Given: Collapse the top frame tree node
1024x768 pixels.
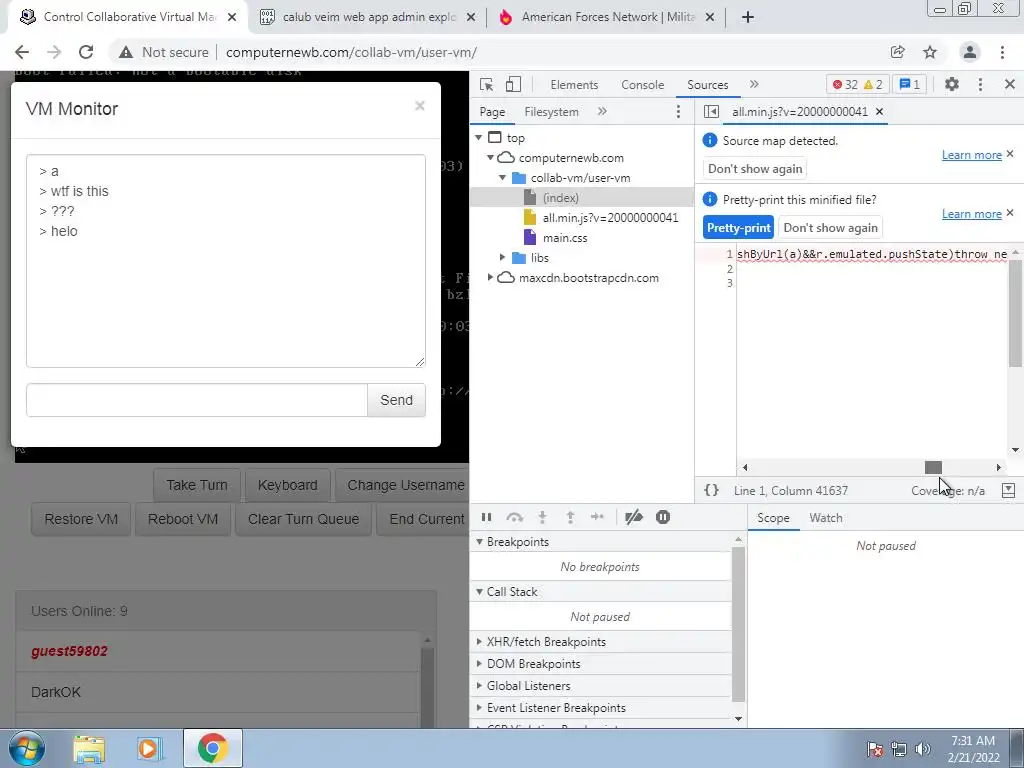Looking at the screenshot, I should 479,138.
